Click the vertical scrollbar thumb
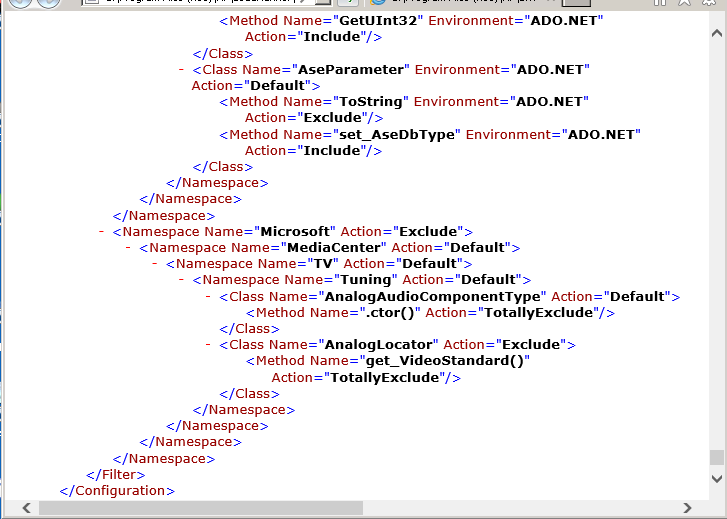Viewport: 727px width, 519px height. click(x=716, y=457)
